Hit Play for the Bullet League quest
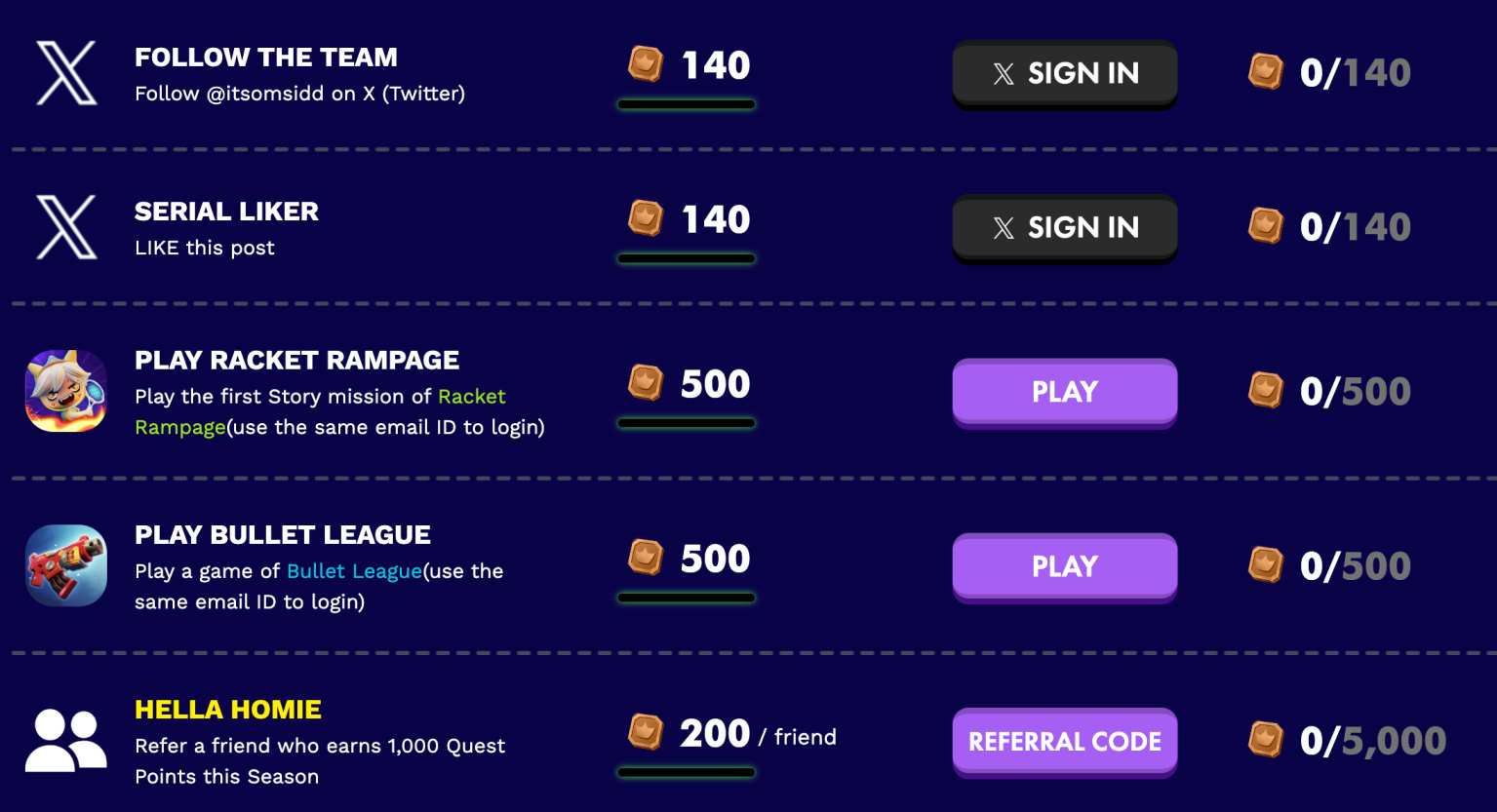 point(1064,566)
